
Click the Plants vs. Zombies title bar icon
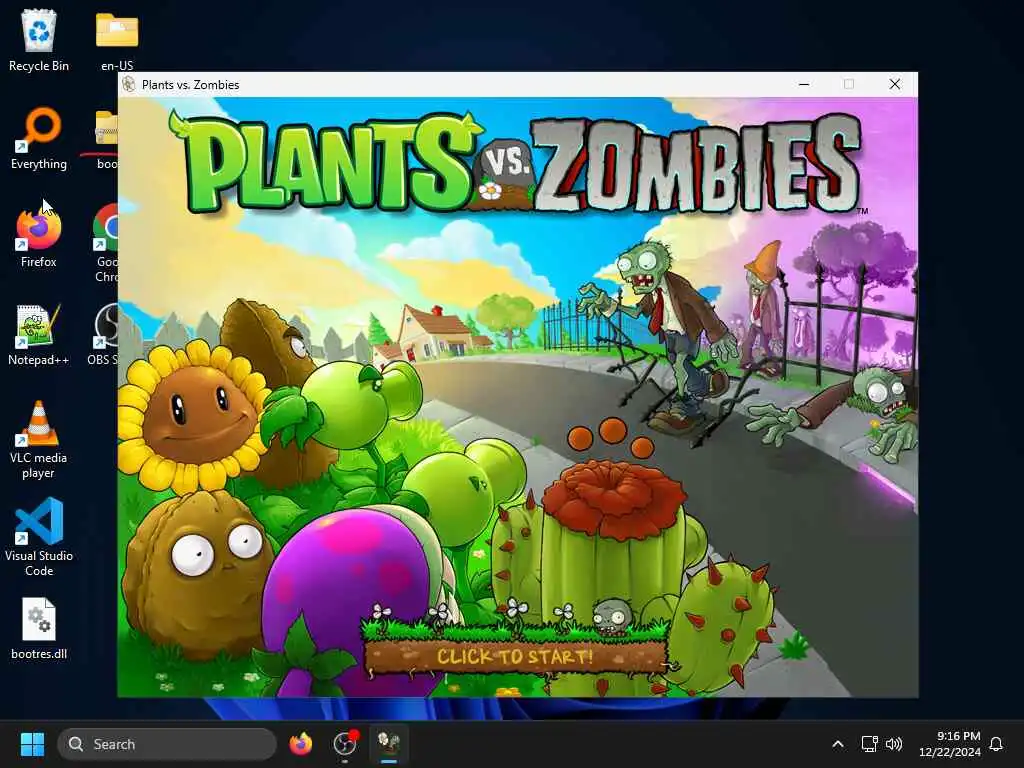coord(129,84)
